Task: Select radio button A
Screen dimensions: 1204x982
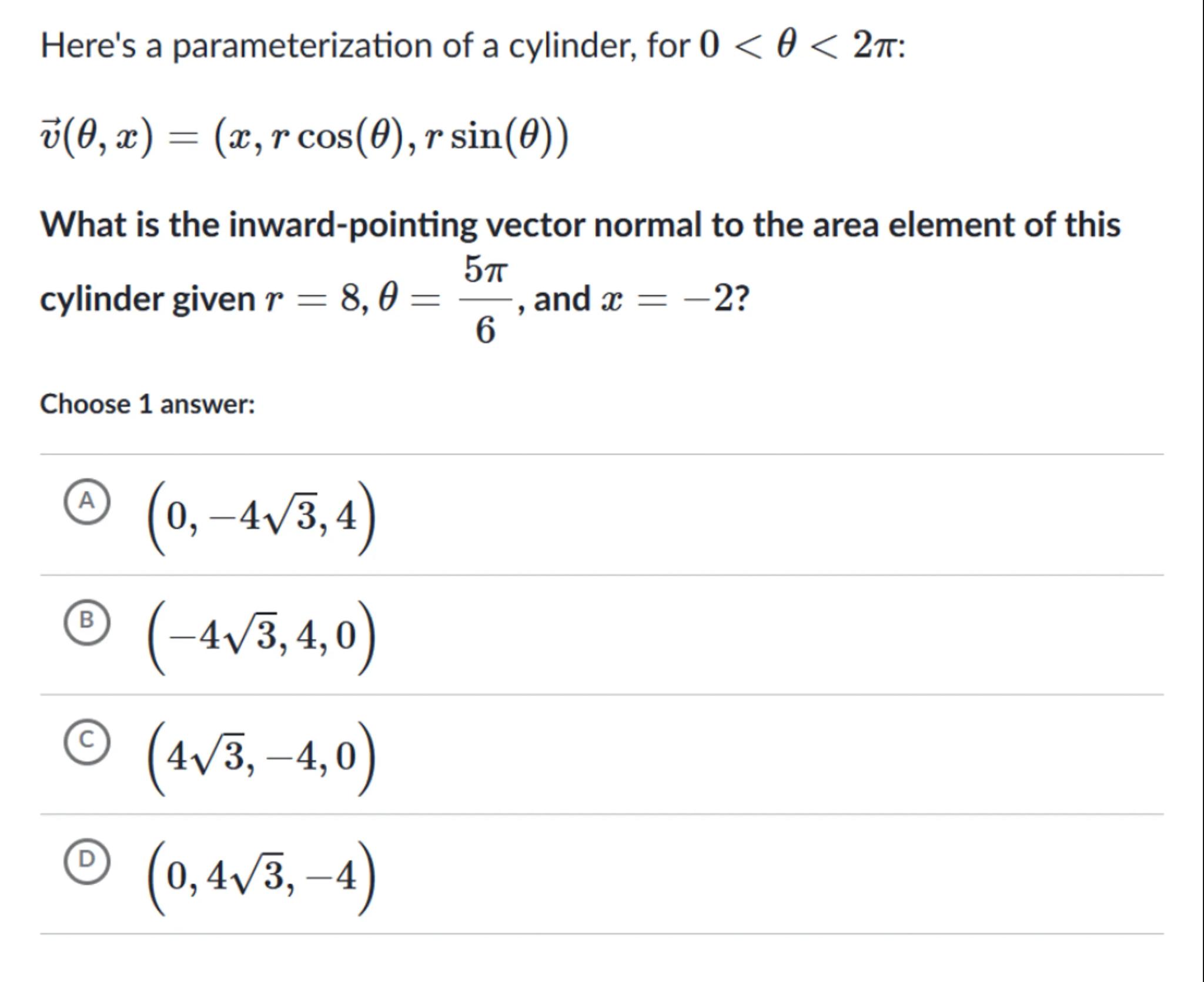Action: 86,502
